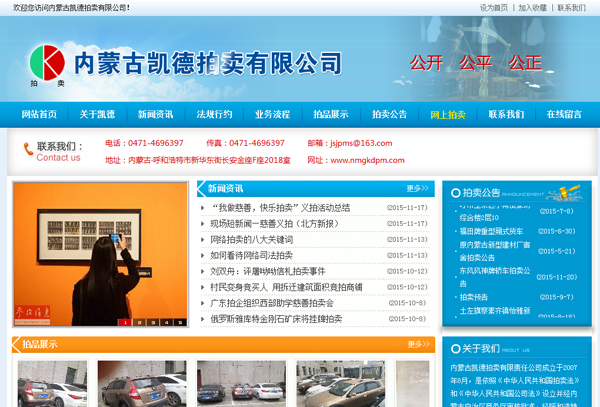Select slide 1 in the image carousel

(x=124, y=322)
